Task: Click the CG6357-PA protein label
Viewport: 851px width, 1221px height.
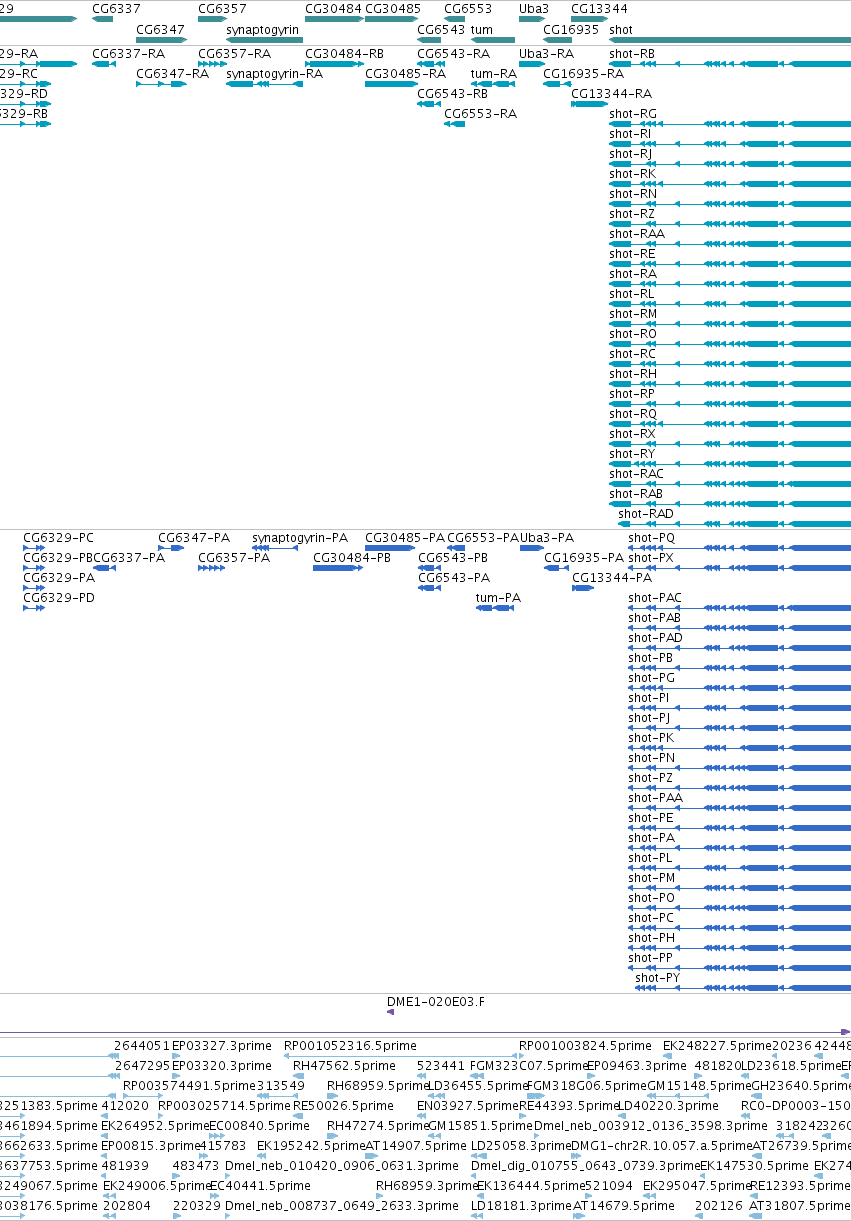Action: coord(234,558)
